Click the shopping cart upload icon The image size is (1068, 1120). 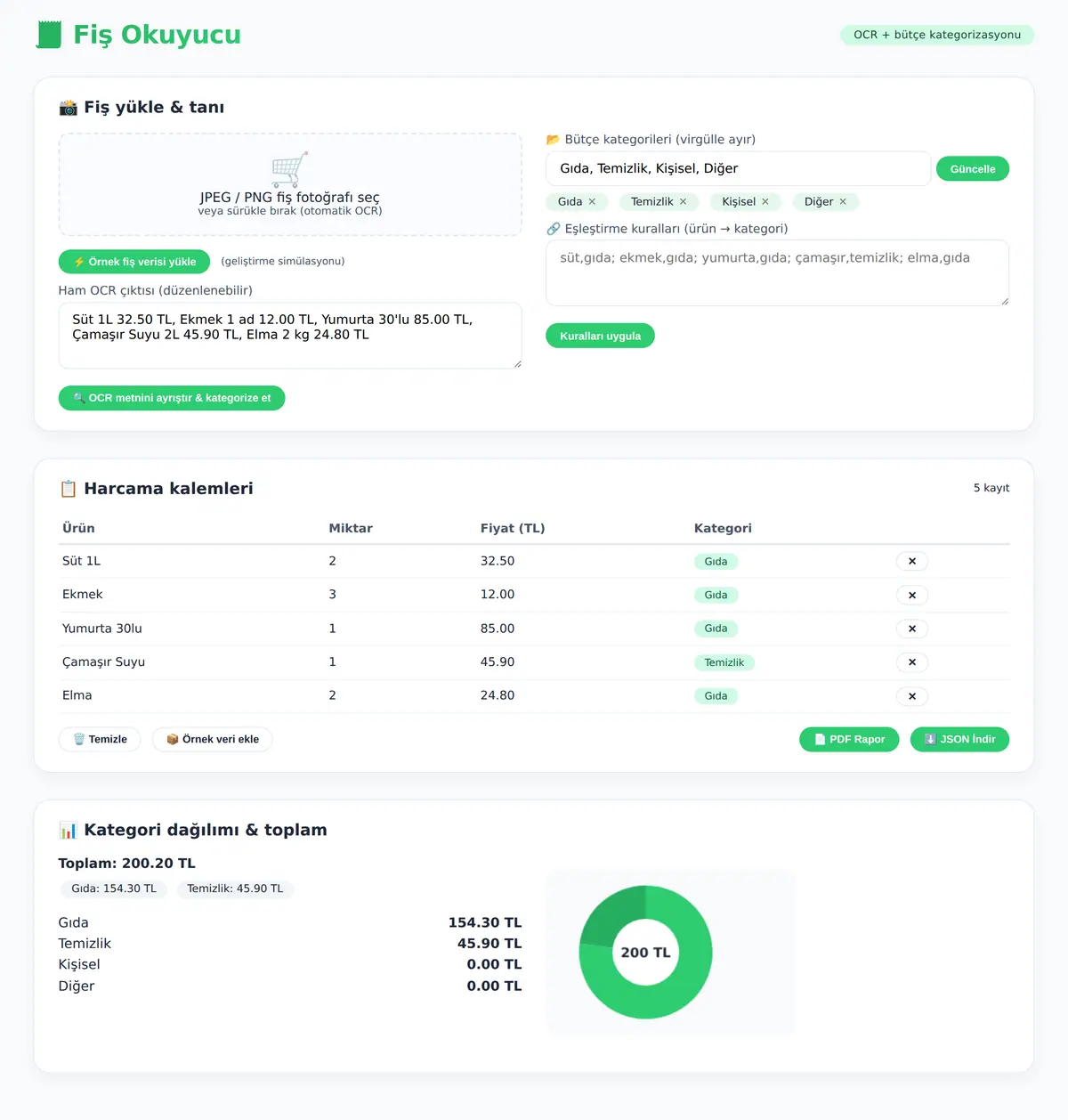[x=290, y=169]
